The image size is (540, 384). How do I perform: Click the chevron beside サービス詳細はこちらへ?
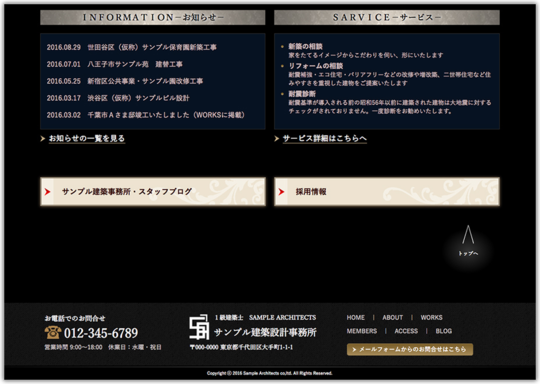point(277,138)
